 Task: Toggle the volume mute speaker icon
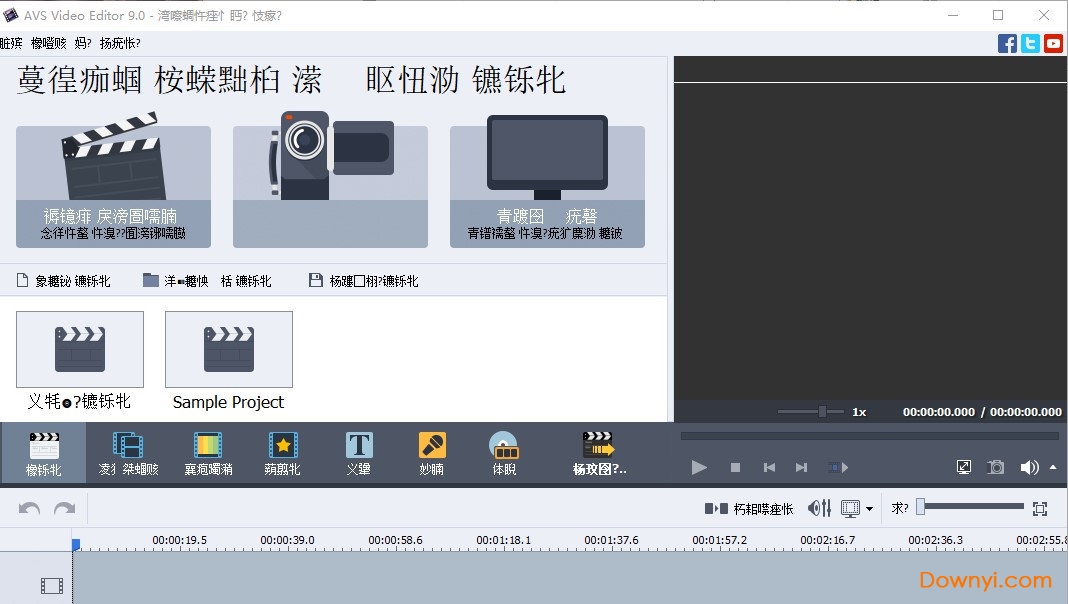tap(1029, 466)
